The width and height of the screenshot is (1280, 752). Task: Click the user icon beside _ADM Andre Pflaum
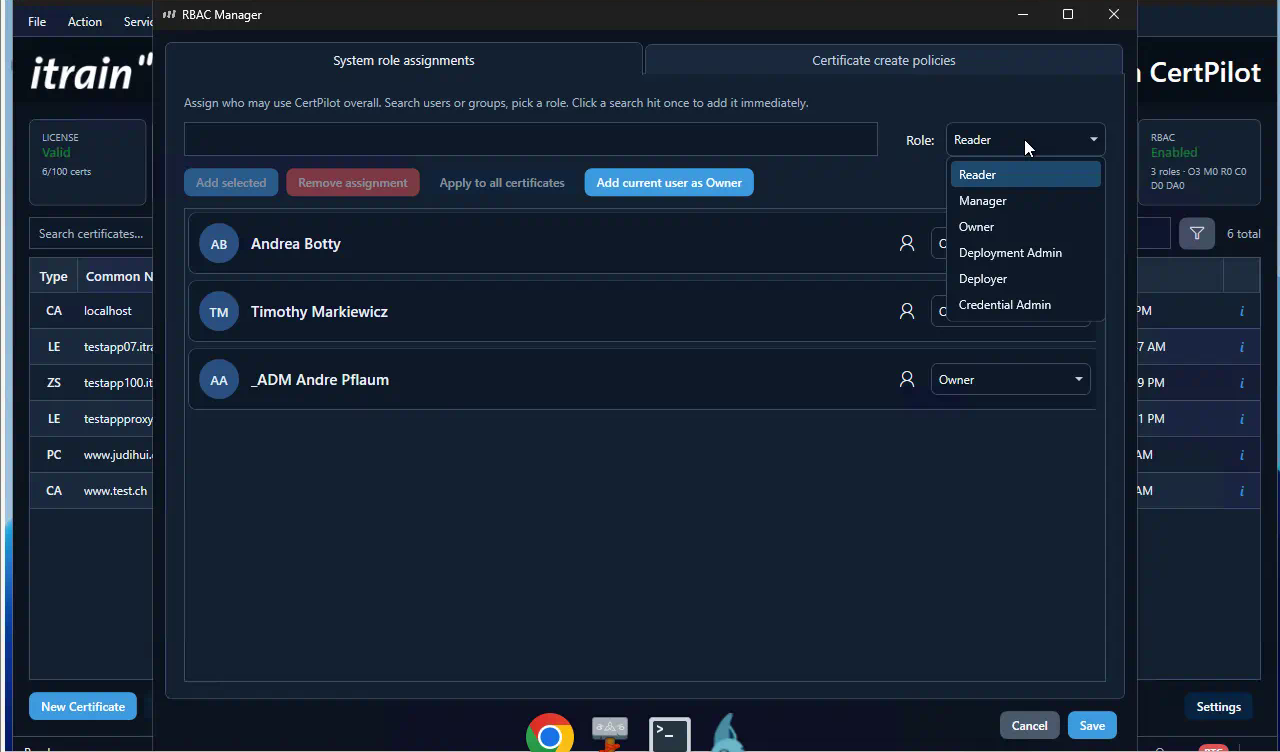(x=907, y=379)
